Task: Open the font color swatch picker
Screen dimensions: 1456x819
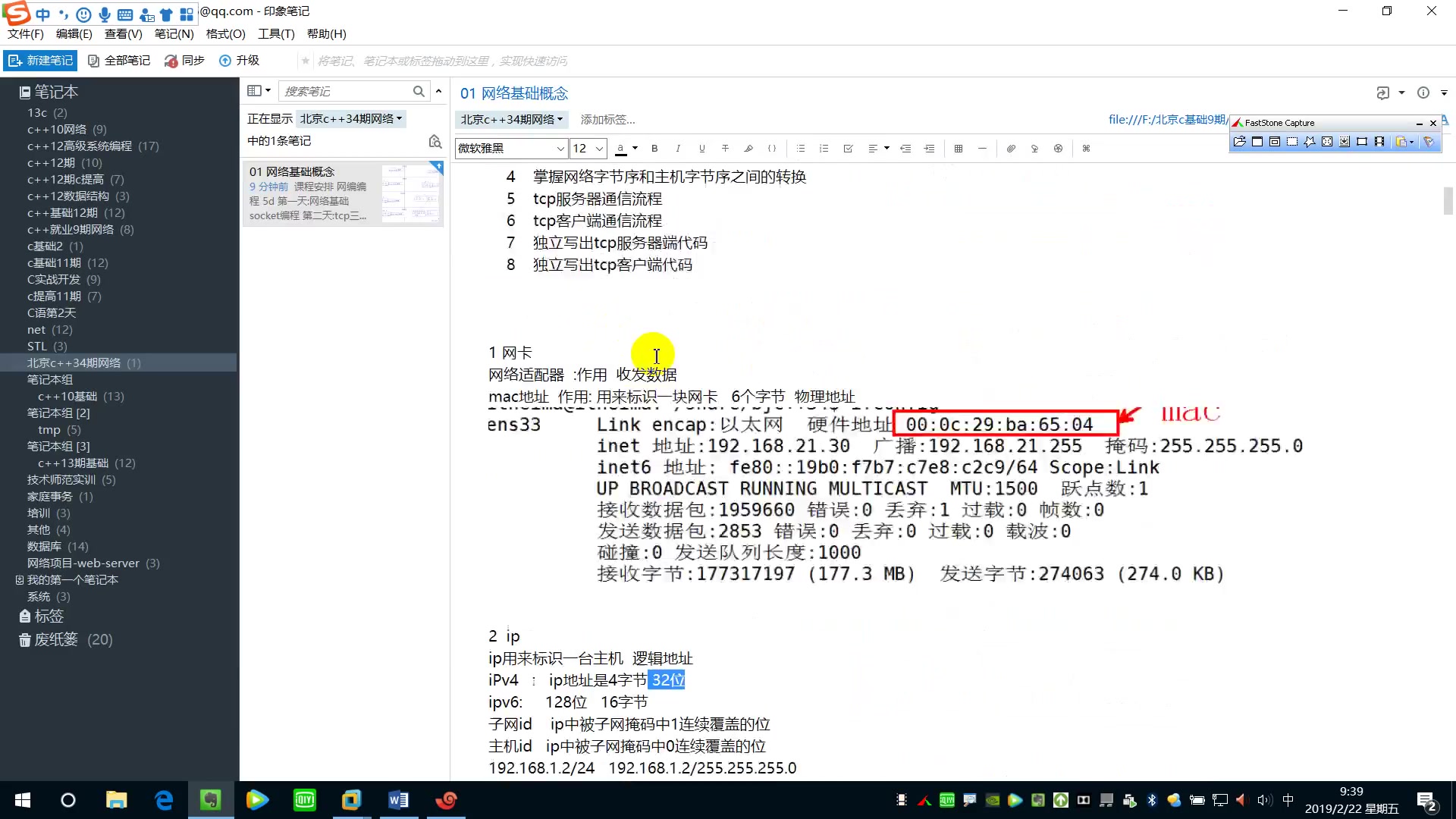Action: (620, 148)
